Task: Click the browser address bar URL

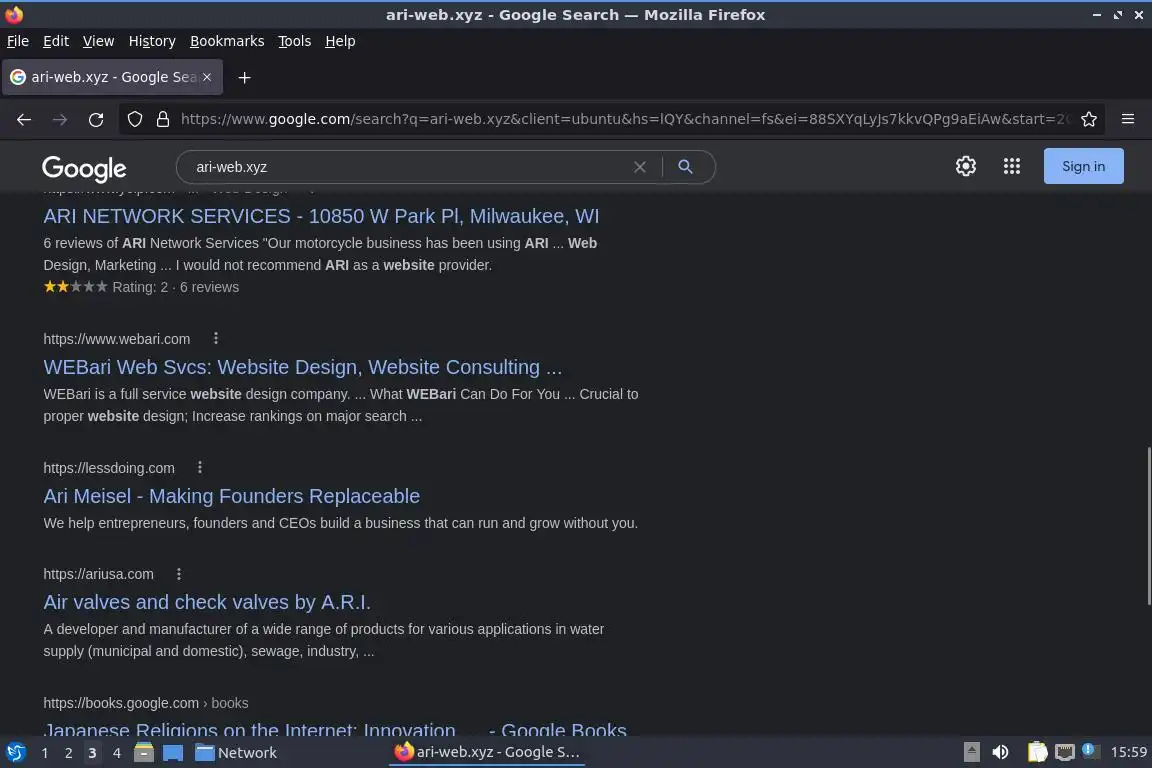Action: coord(624,119)
